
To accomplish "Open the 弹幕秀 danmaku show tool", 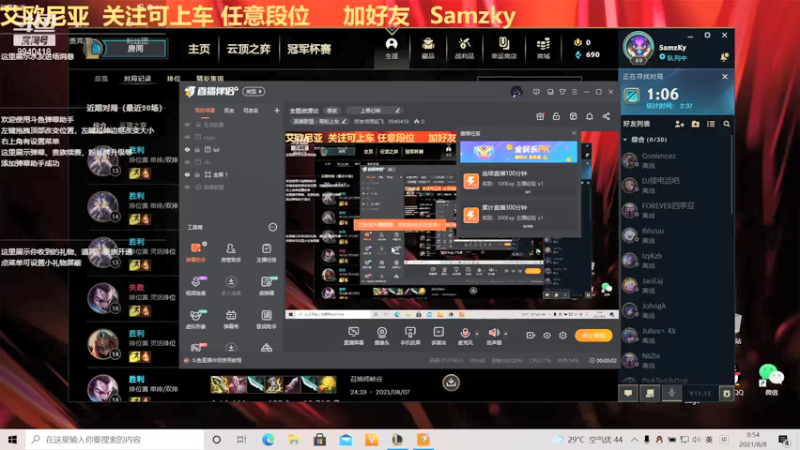I will tap(231, 319).
